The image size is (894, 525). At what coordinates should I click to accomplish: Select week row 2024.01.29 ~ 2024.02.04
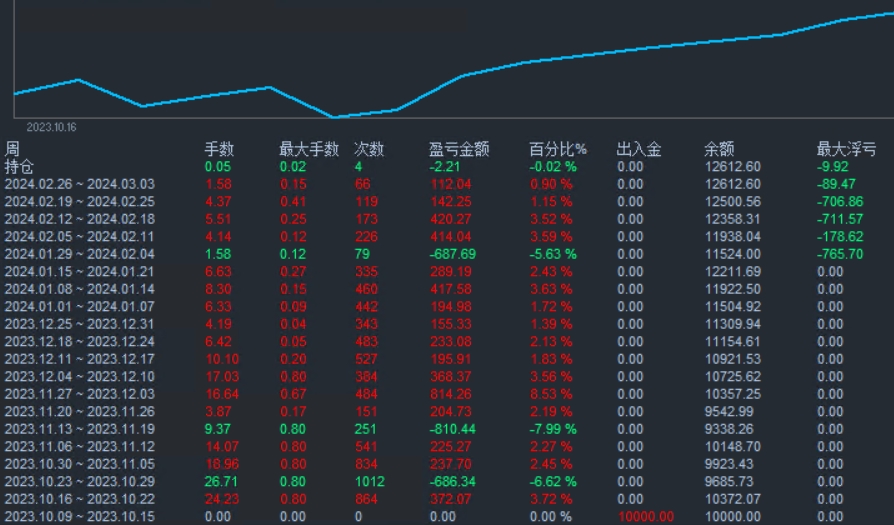80,254
